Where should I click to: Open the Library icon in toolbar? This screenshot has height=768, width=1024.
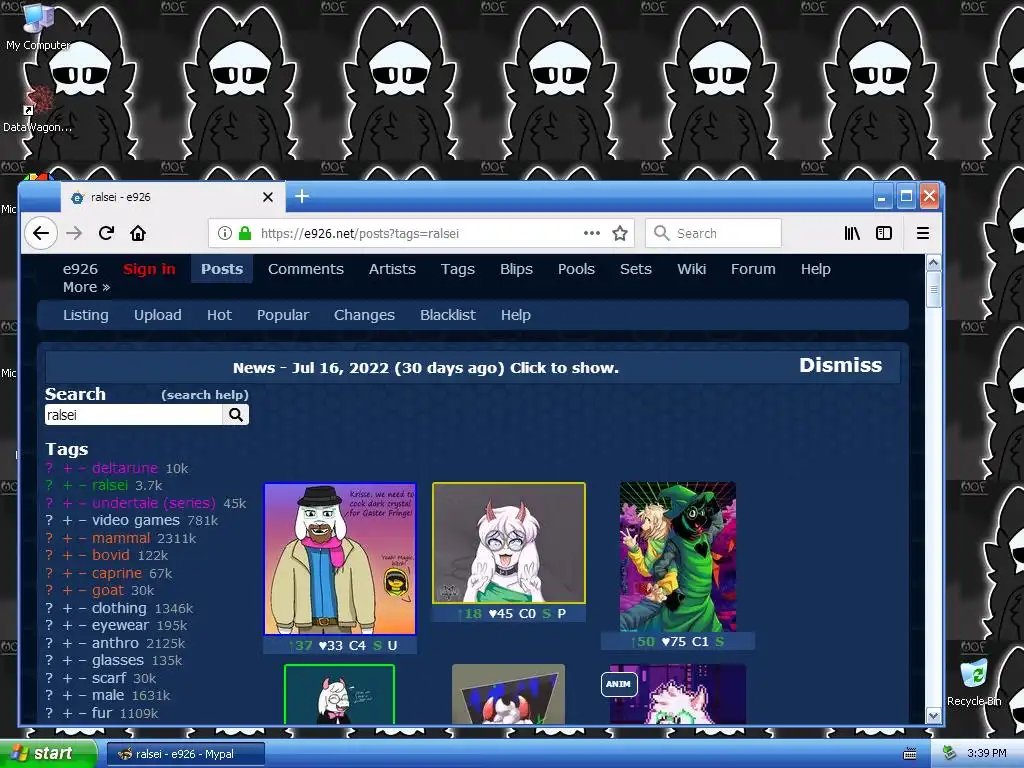click(852, 233)
